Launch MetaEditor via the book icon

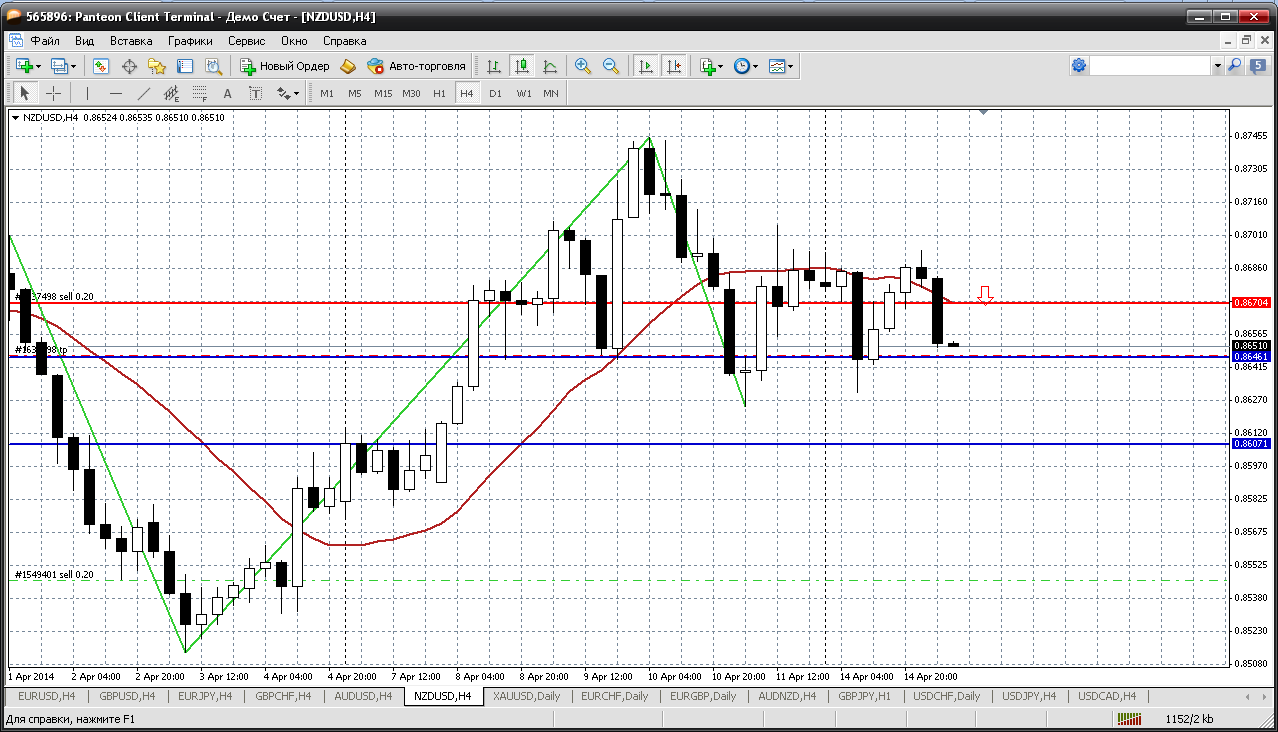(348, 66)
